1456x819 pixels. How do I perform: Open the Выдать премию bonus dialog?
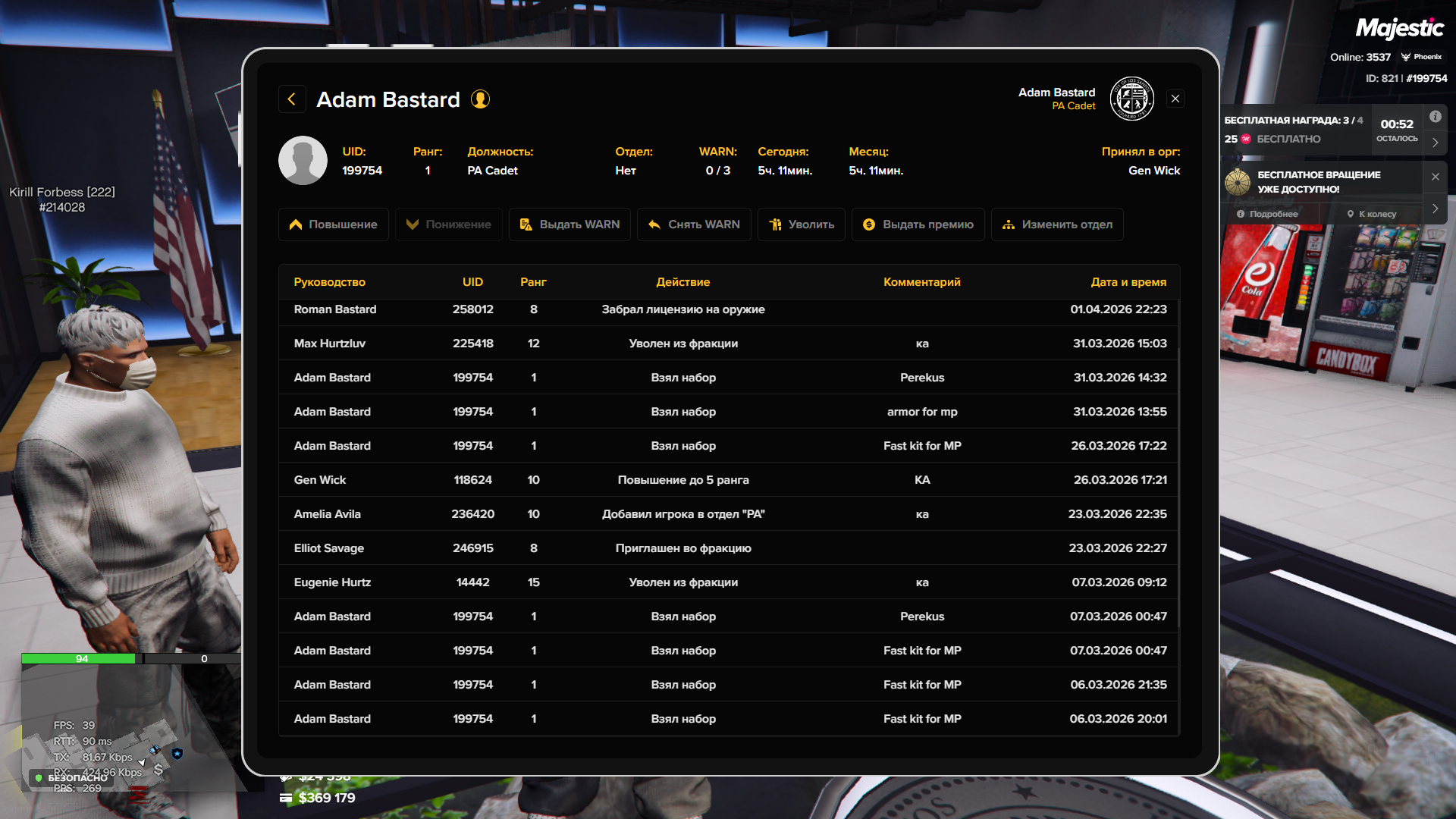(918, 224)
